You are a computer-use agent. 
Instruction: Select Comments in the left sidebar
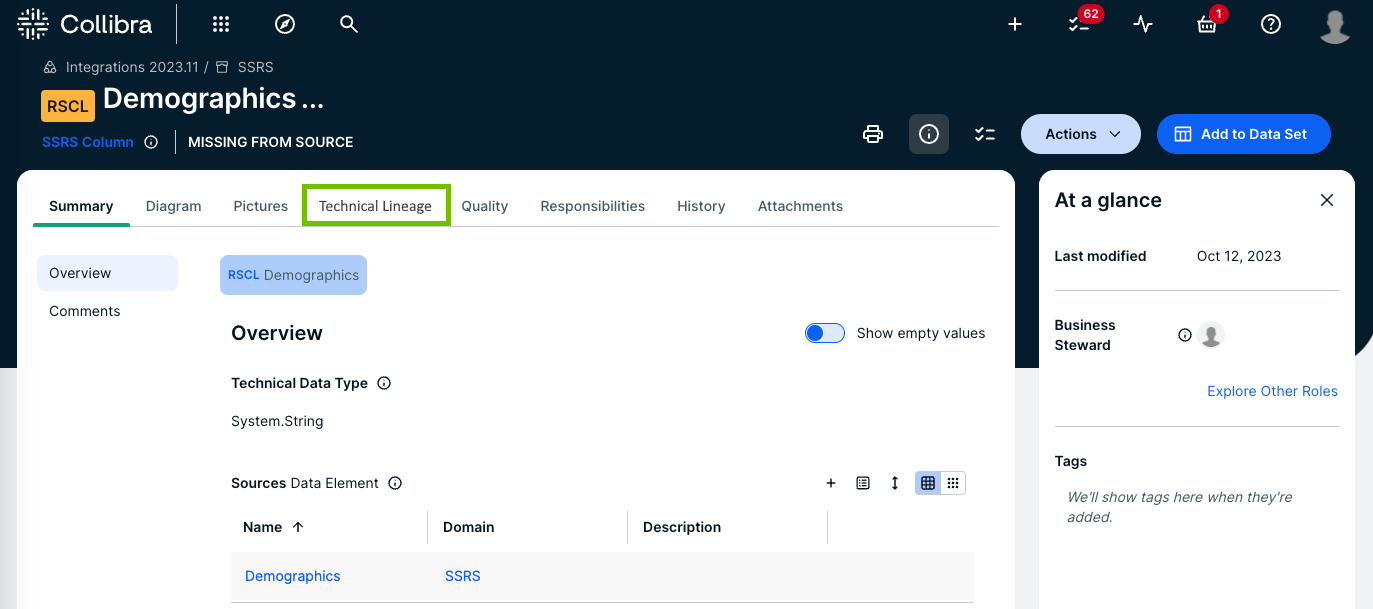(x=85, y=311)
